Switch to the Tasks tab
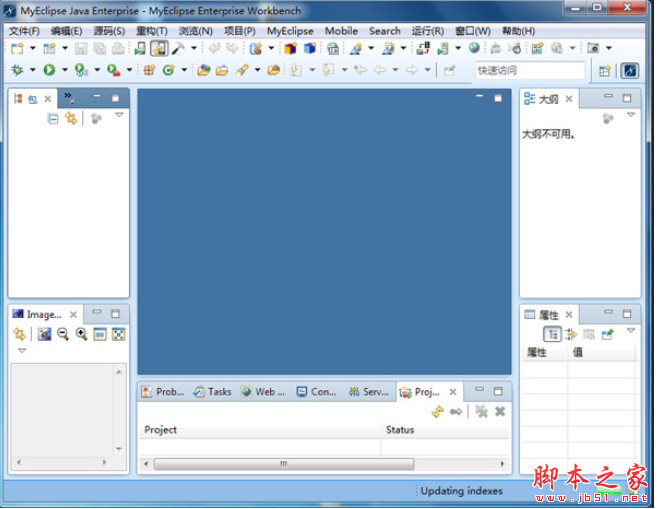 212,392
